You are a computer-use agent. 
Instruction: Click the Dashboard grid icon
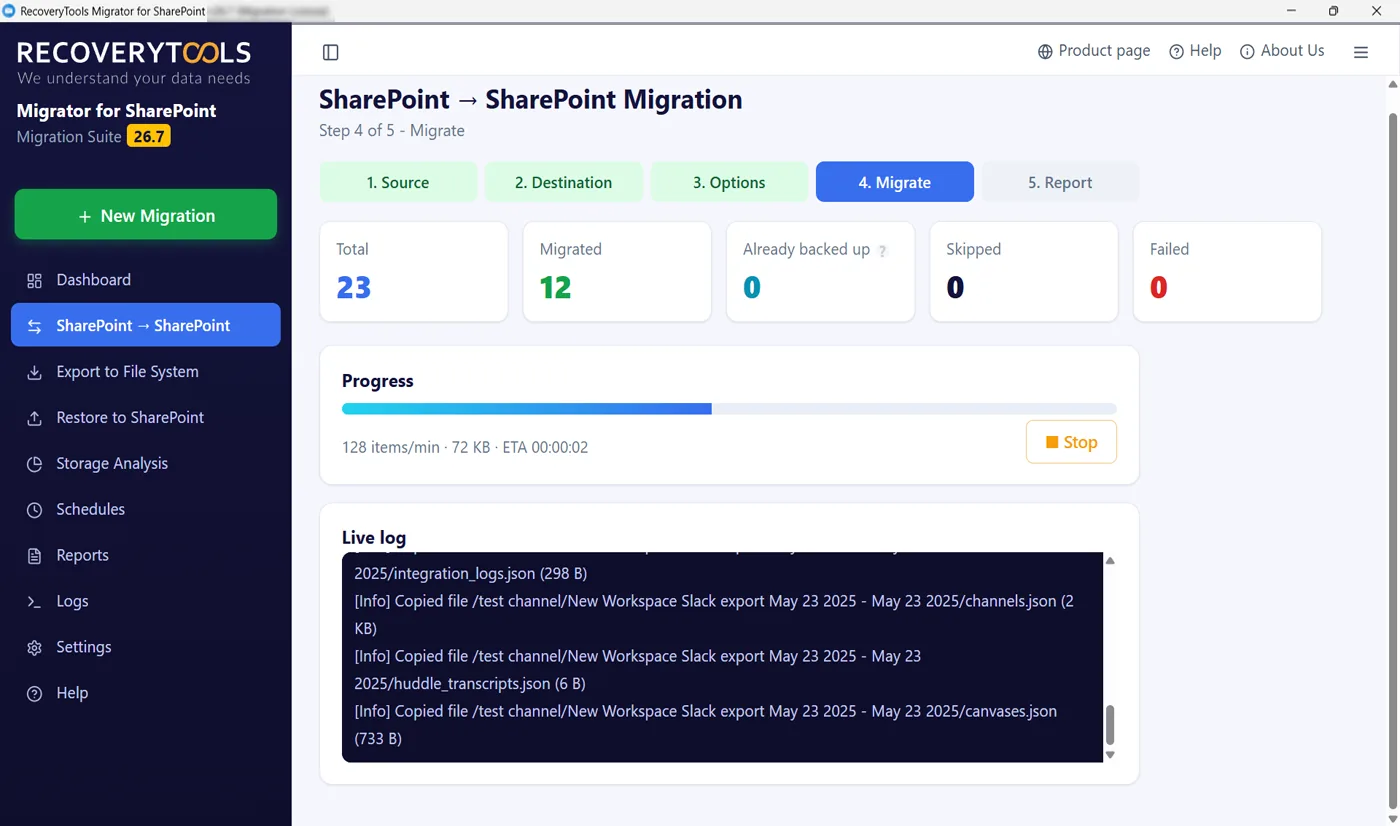[x=35, y=280]
